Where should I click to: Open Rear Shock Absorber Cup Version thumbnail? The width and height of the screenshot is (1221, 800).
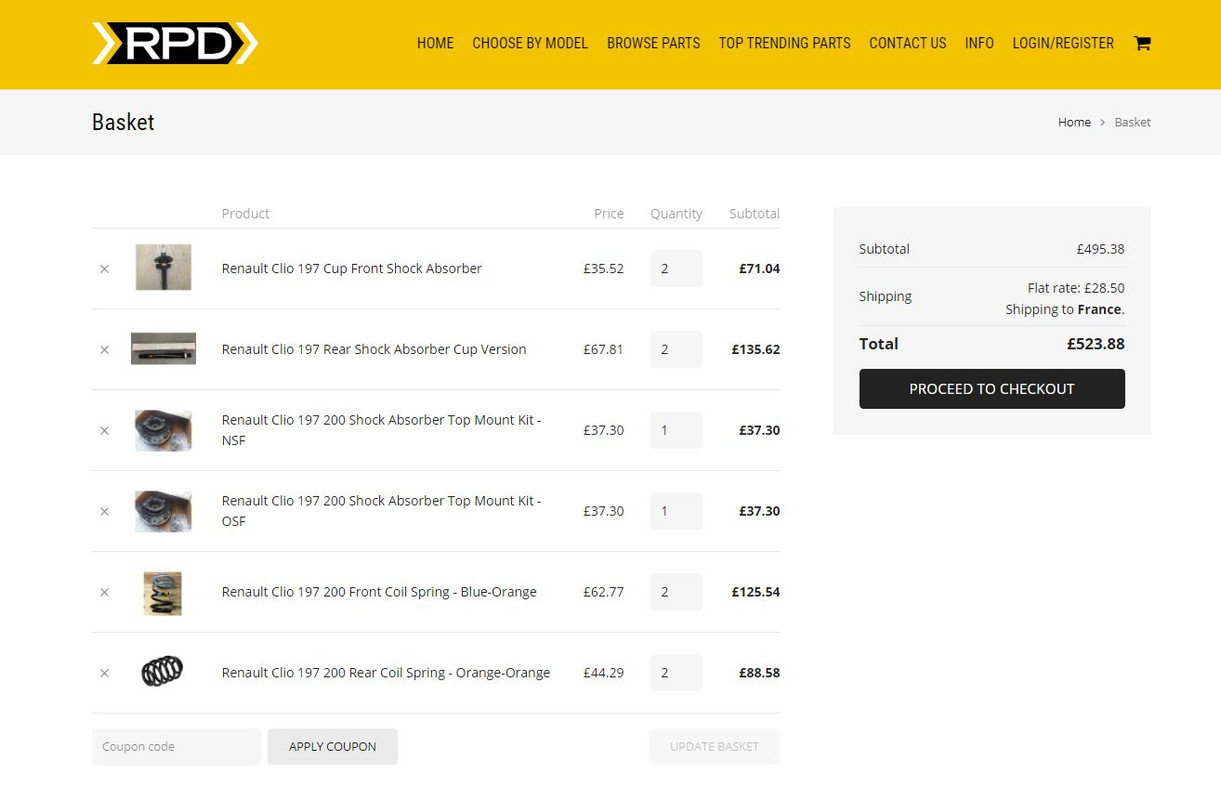tap(163, 348)
